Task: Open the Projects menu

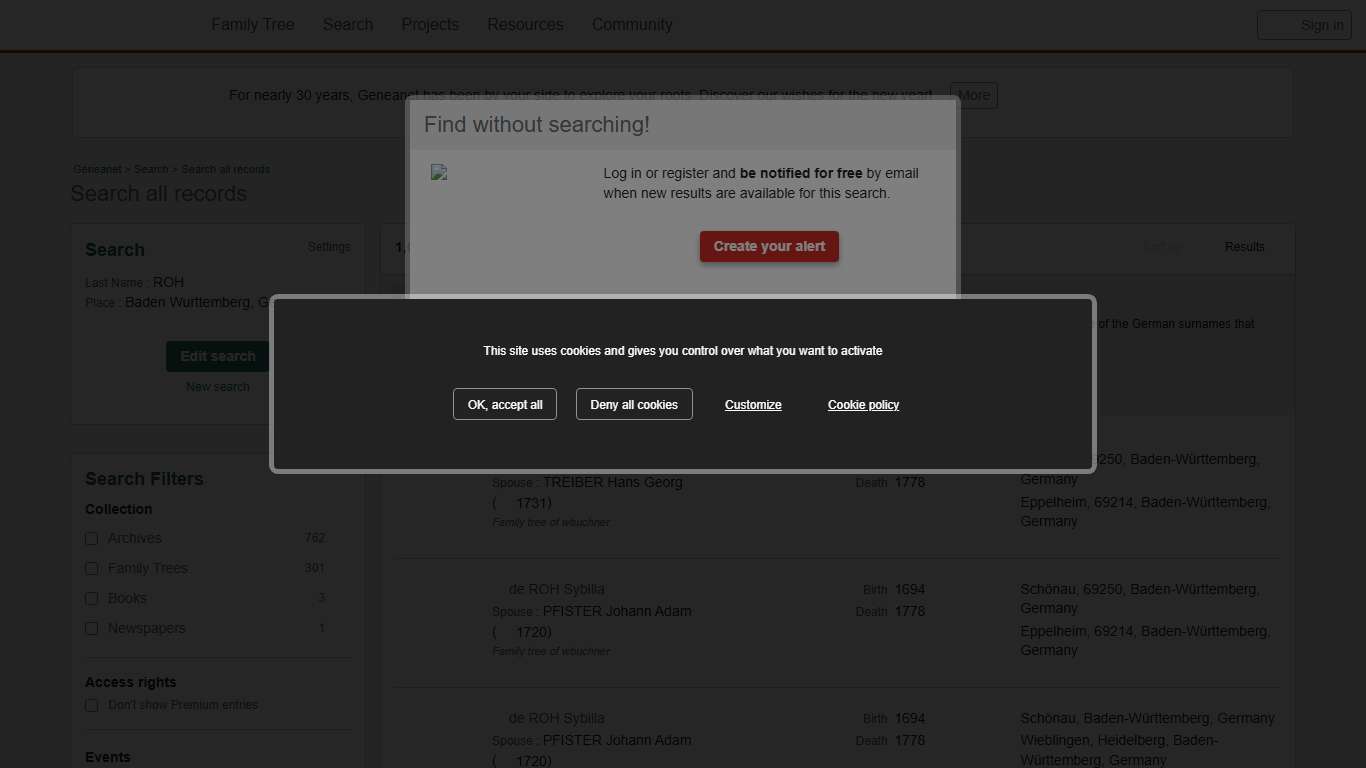Action: tap(430, 25)
